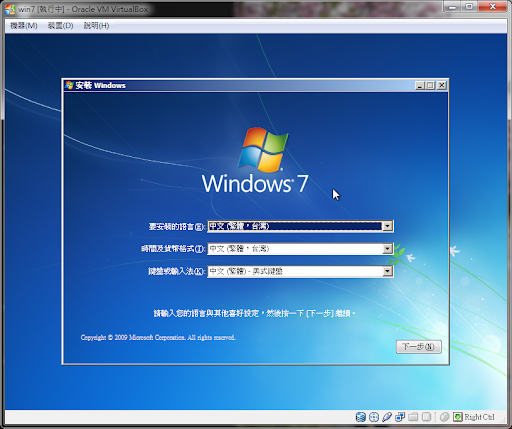Select the install language combo box field
Viewport: 512px width, 429px height.
pyautogui.click(x=300, y=226)
